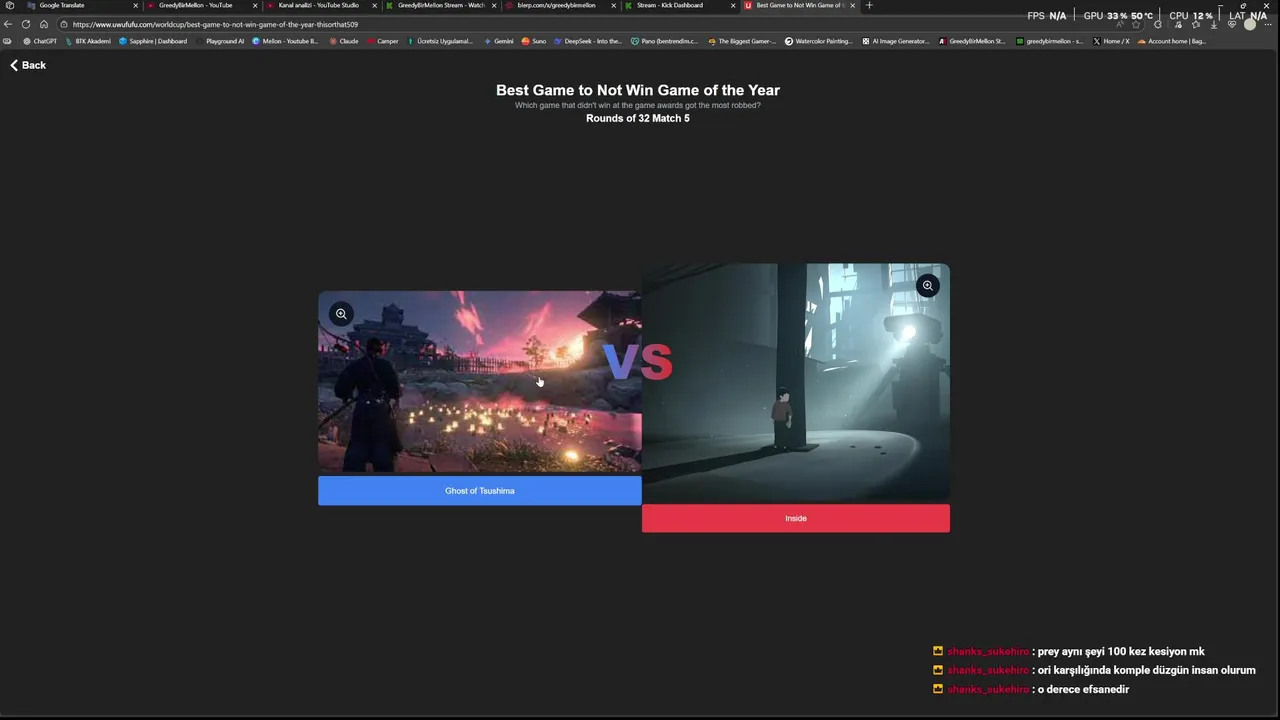Open The Biggest Gamer bookmark
This screenshot has height=720, width=1280.
click(x=742, y=41)
